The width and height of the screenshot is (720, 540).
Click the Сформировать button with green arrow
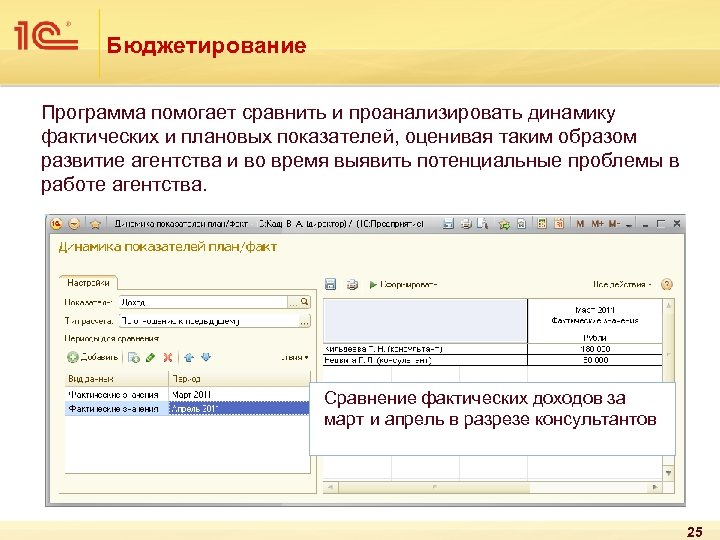403,285
